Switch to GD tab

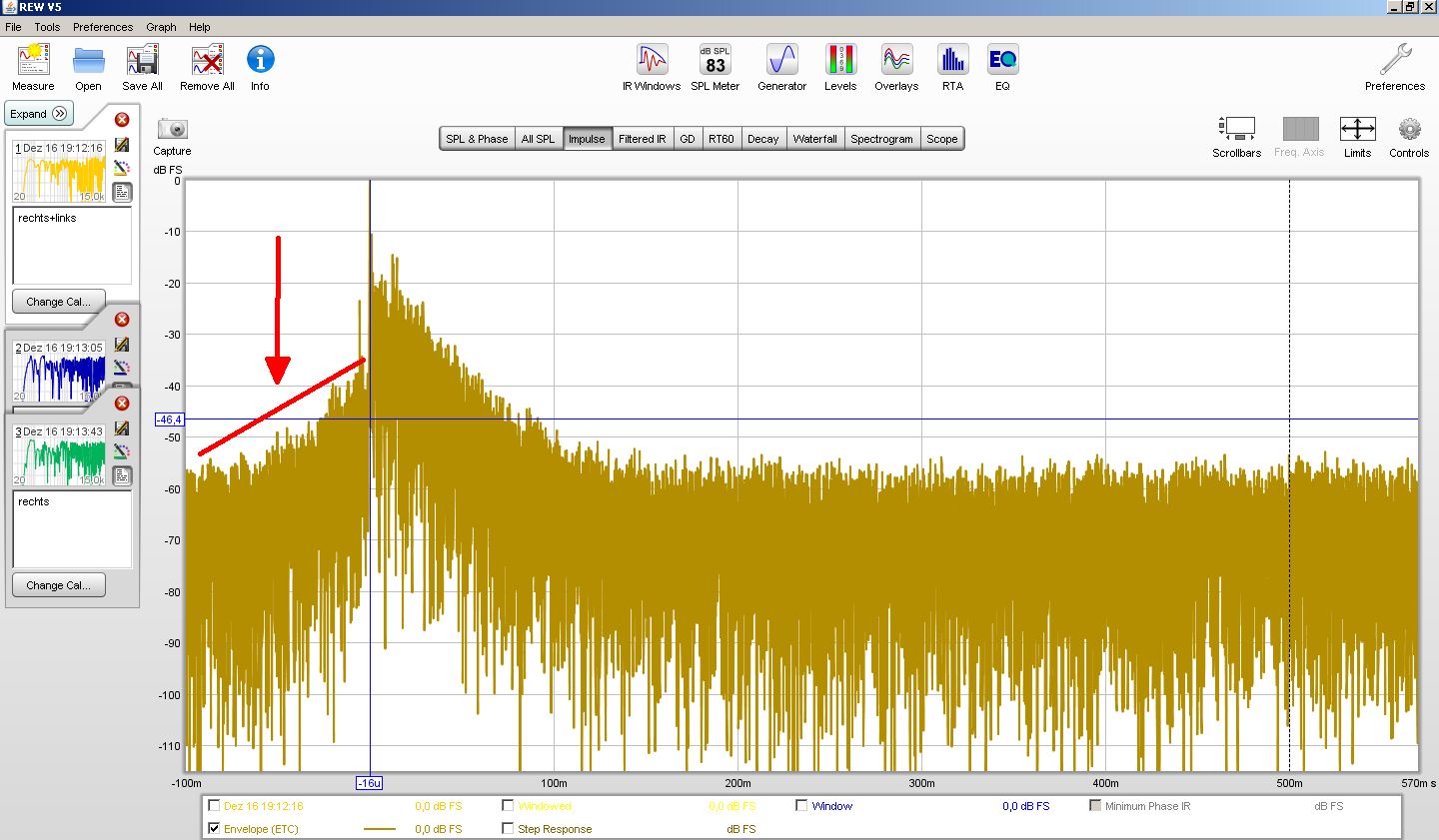tap(688, 139)
